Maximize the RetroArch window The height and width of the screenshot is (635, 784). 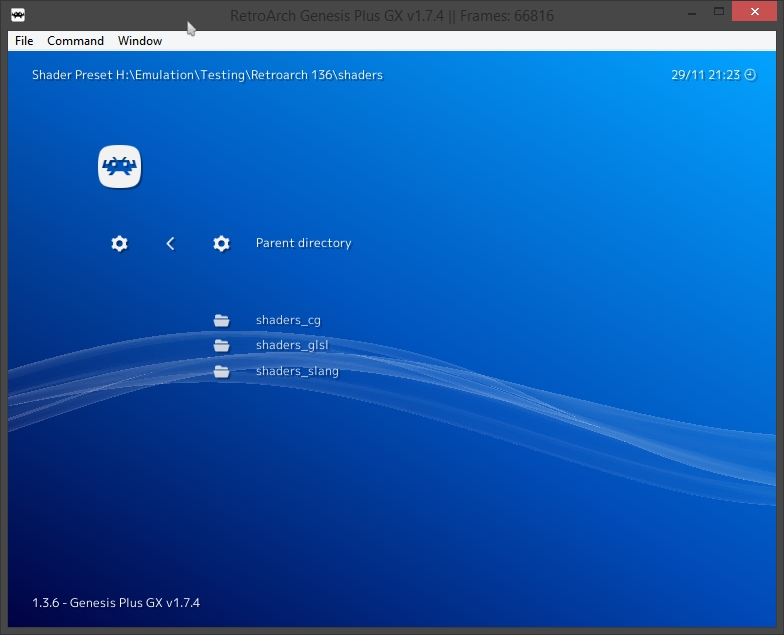(719, 12)
